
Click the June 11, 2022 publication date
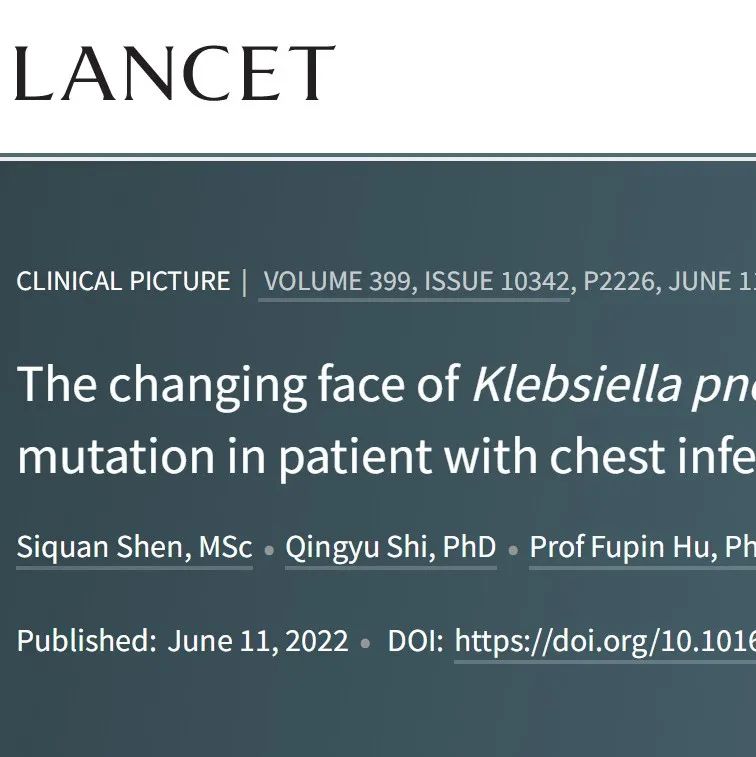tap(258, 640)
